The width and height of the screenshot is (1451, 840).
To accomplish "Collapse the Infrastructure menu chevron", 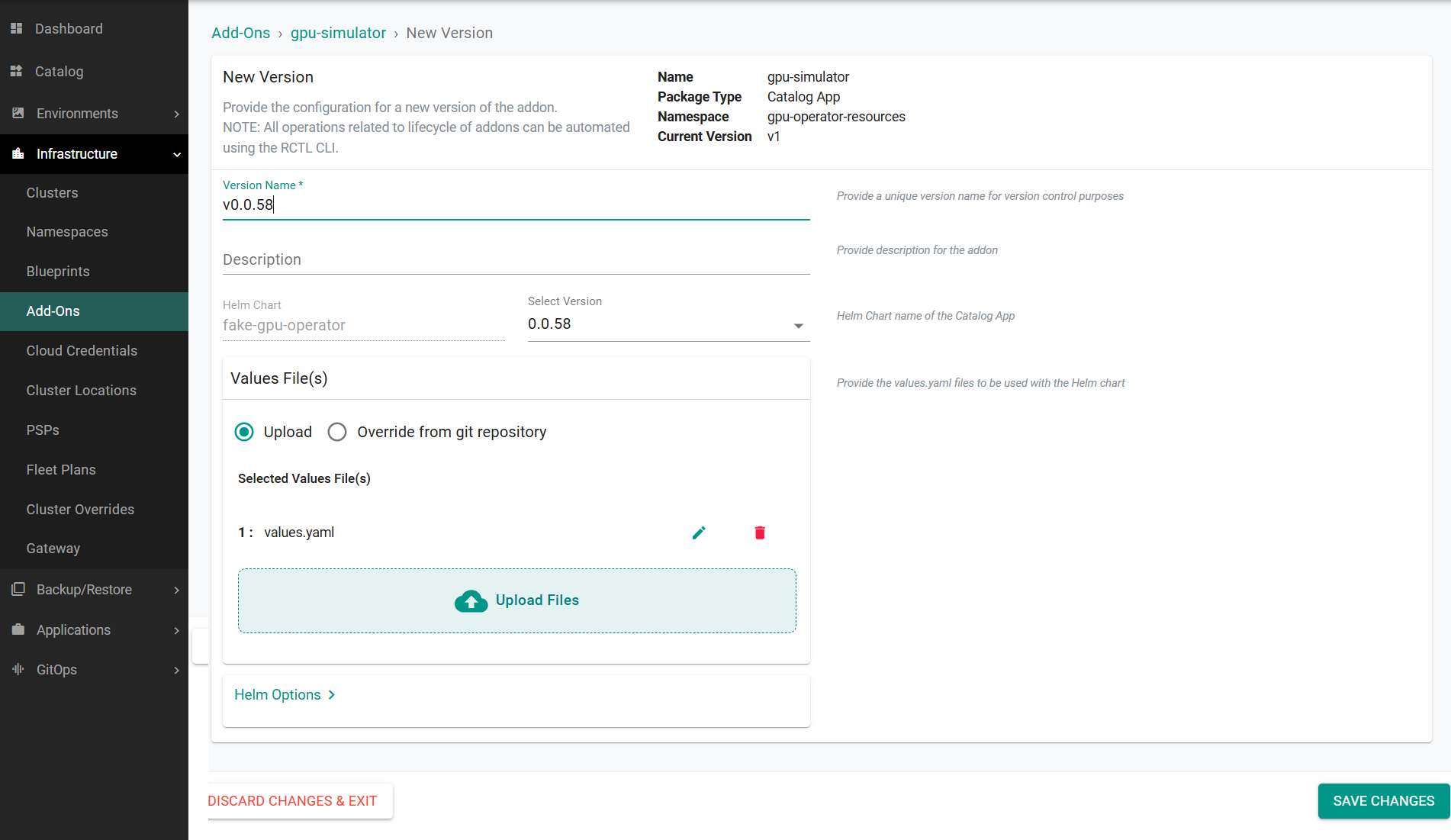I will coord(177,154).
